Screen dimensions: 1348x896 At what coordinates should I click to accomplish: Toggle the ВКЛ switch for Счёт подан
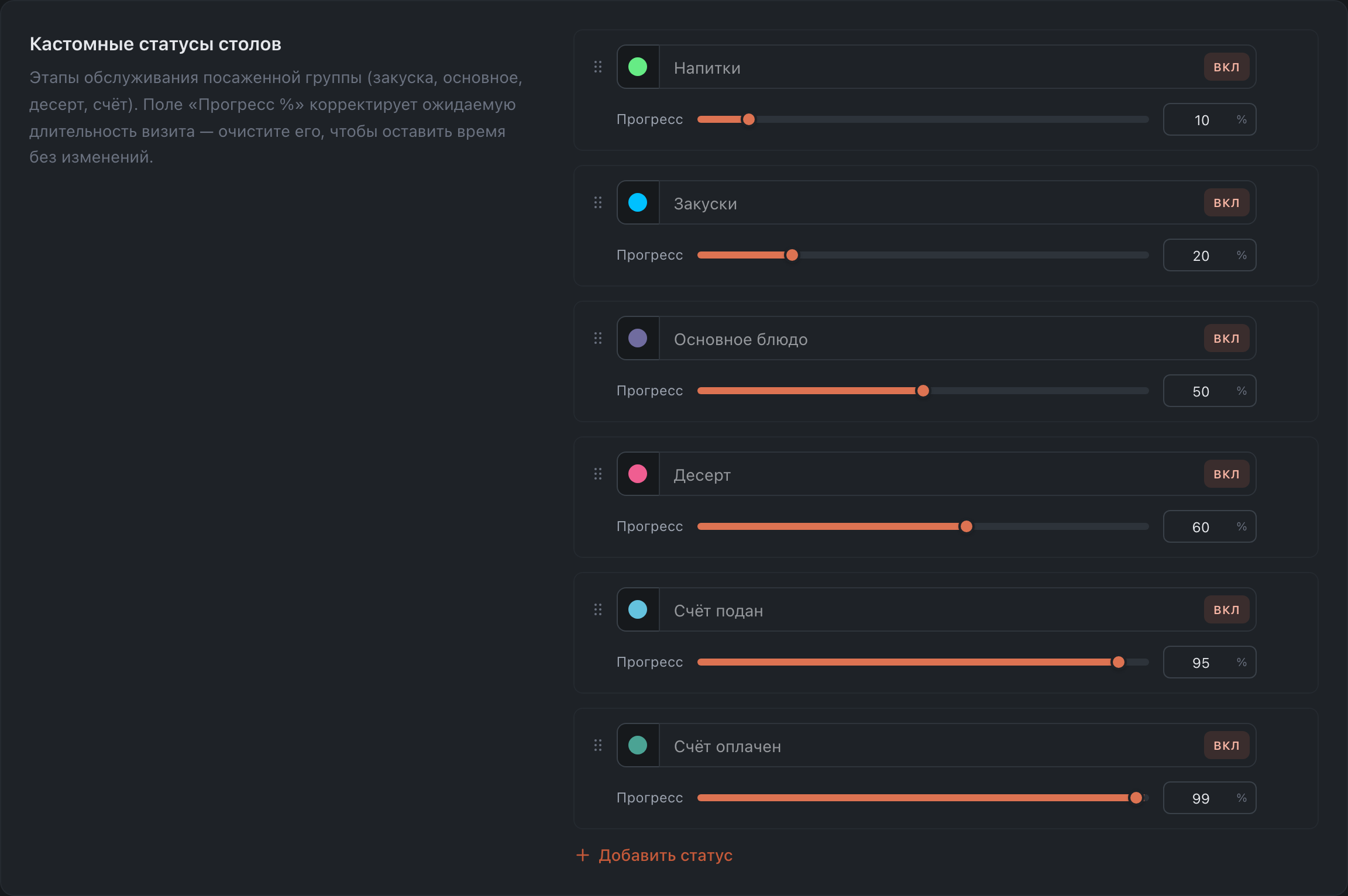(x=1226, y=609)
